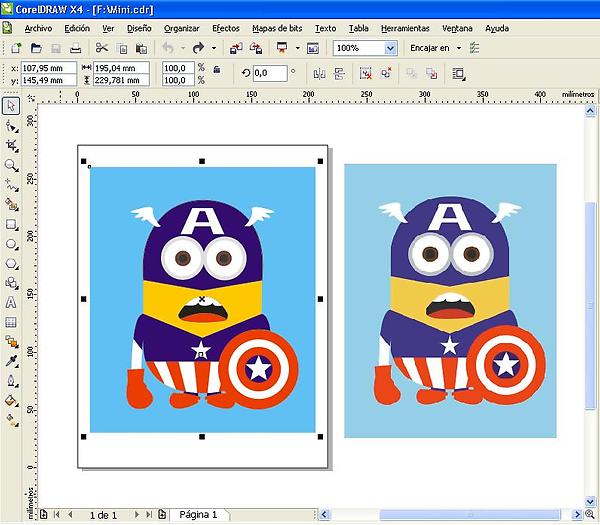Open the Archivo menu

38,28
